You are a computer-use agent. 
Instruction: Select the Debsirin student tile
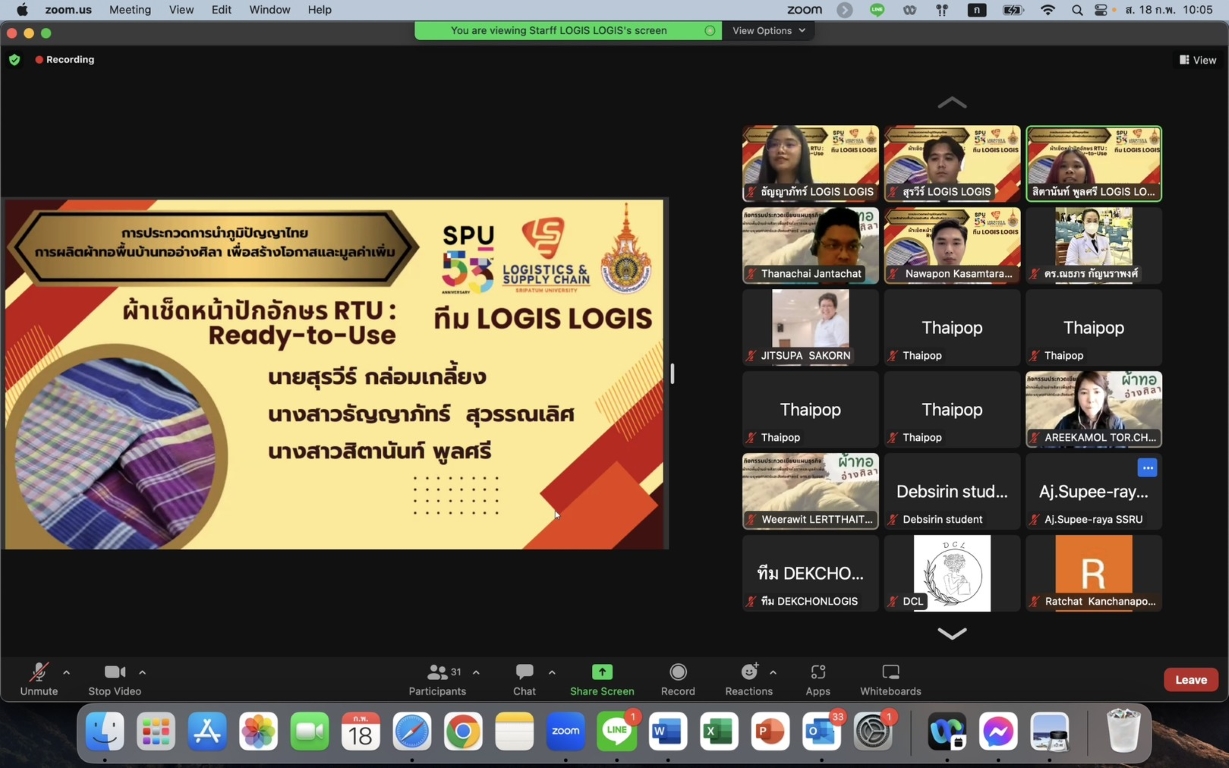[952, 492]
